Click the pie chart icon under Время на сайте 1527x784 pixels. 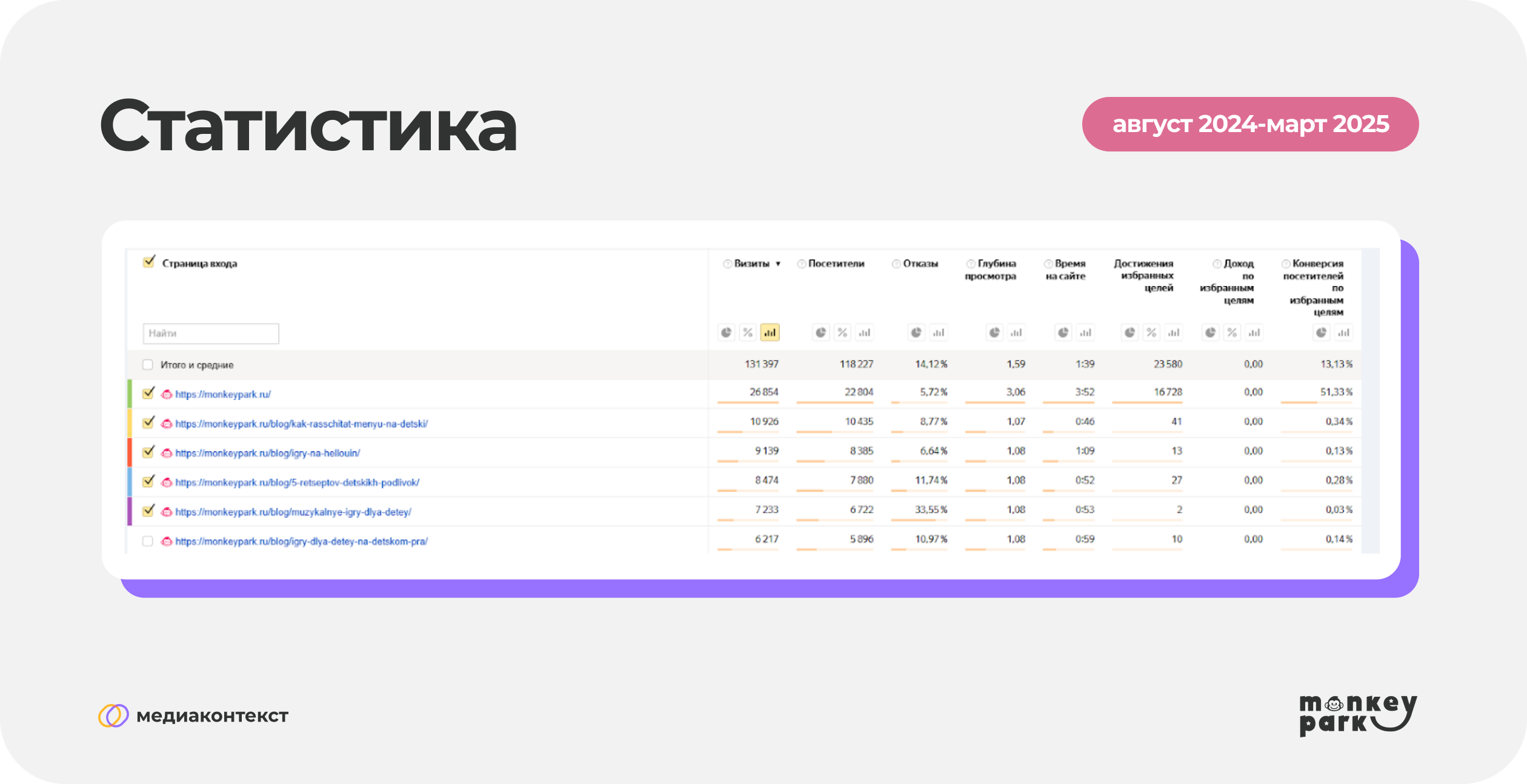[x=1065, y=332]
